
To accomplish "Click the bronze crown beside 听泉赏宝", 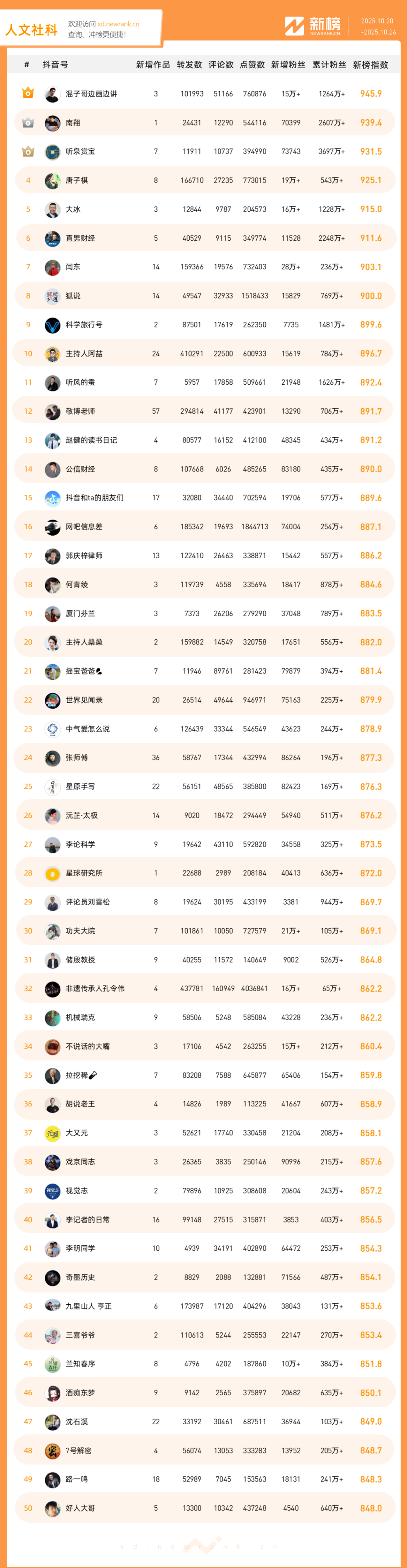I will tap(28, 151).
